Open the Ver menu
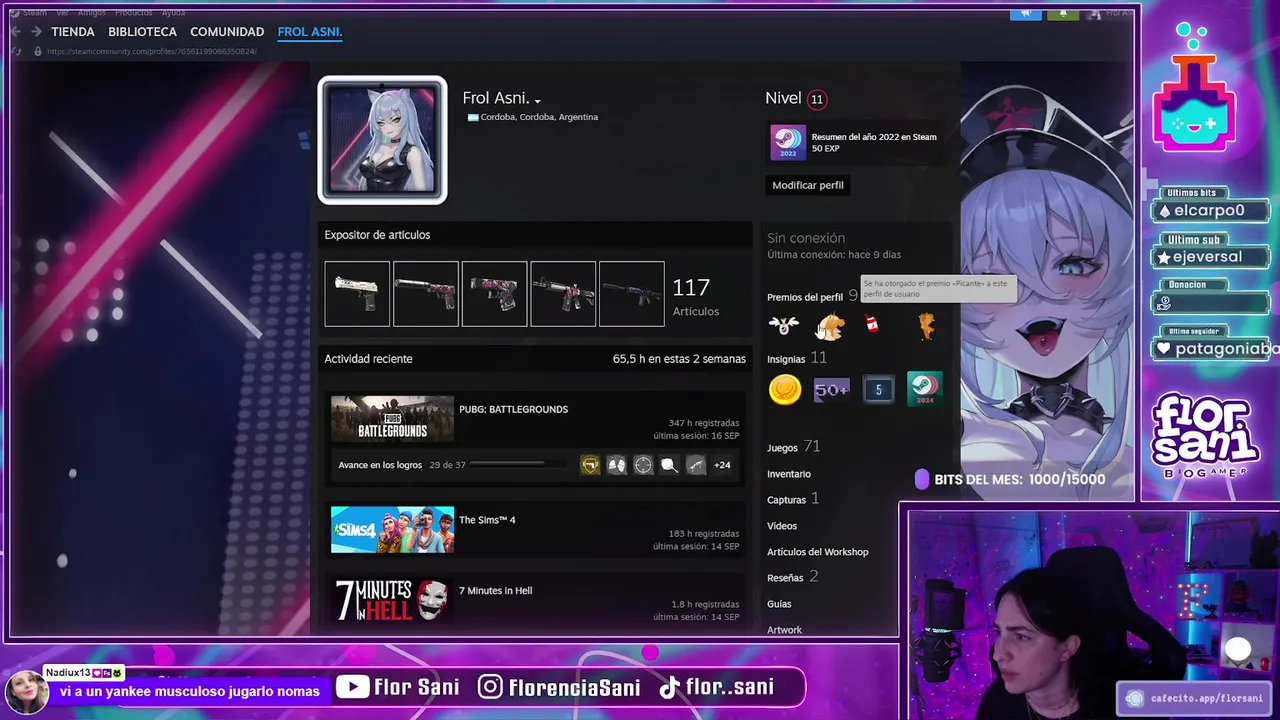This screenshot has height=720, width=1280. click(62, 13)
